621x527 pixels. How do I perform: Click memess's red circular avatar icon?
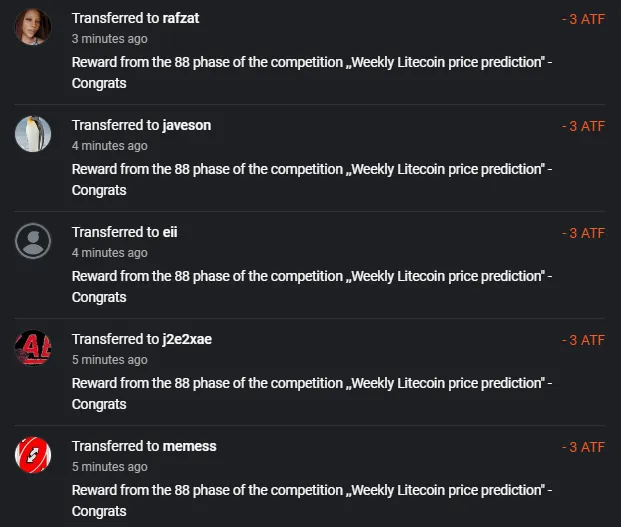pyautogui.click(x=33, y=455)
